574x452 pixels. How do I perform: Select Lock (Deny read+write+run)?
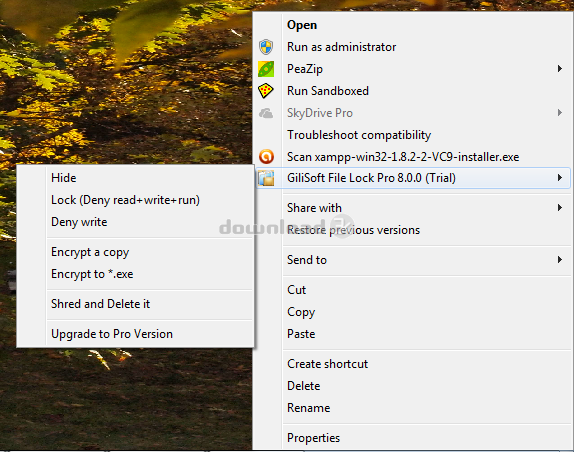(x=135, y=200)
